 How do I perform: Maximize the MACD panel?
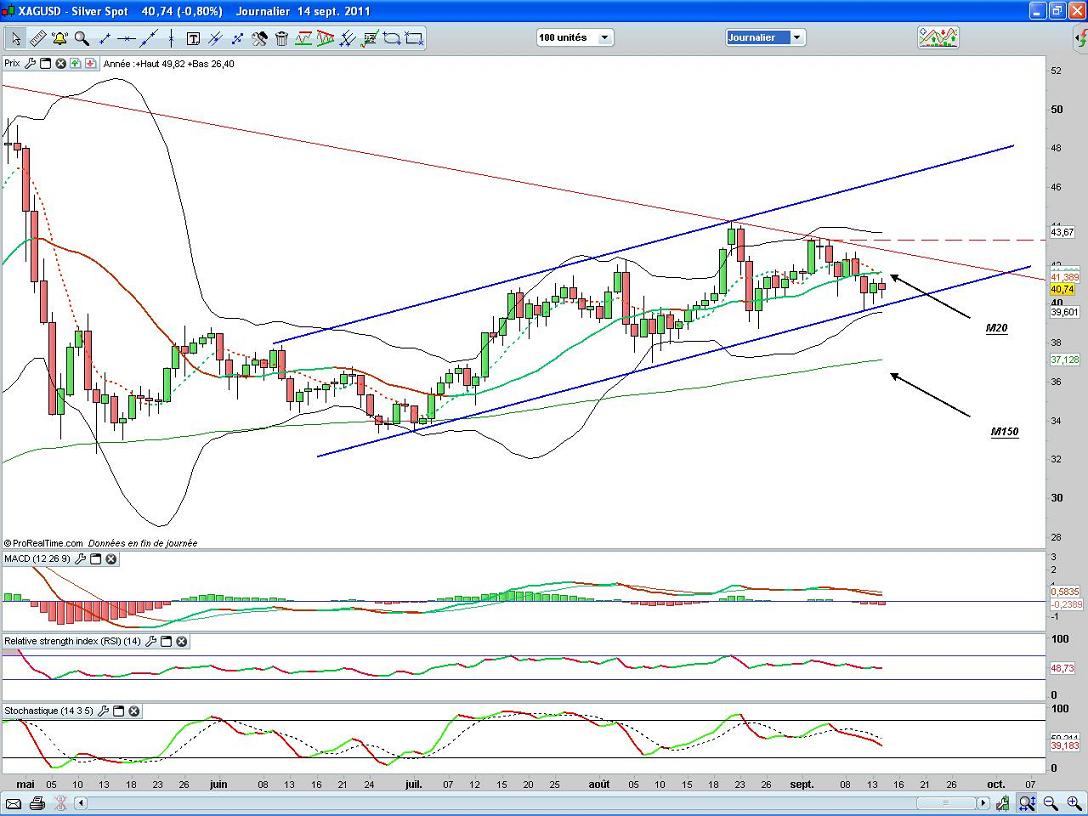pos(96,559)
